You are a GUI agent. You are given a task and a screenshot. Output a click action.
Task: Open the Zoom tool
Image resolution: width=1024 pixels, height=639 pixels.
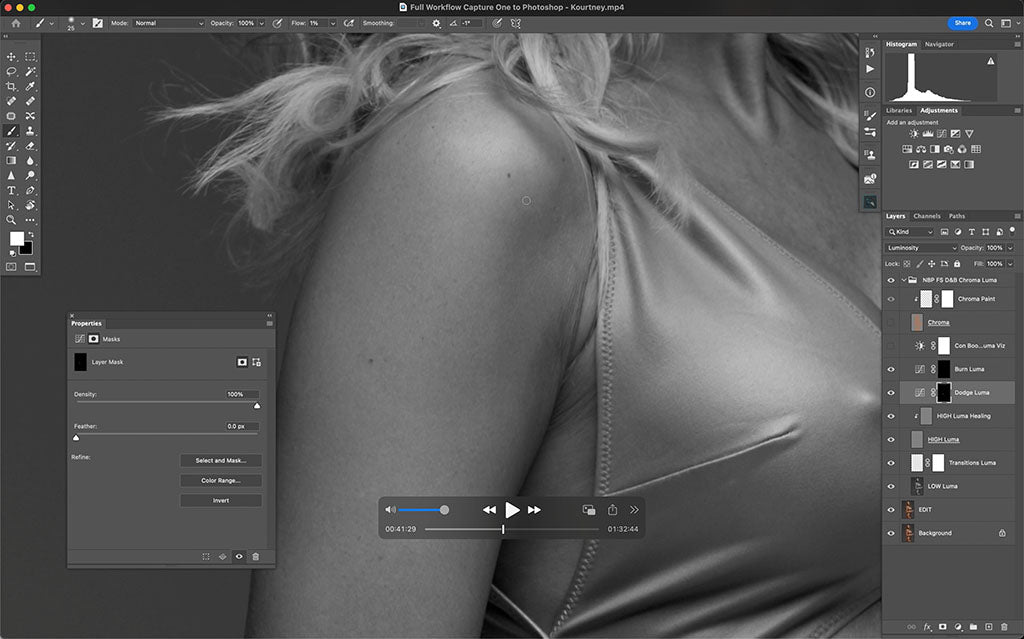[x=12, y=220]
